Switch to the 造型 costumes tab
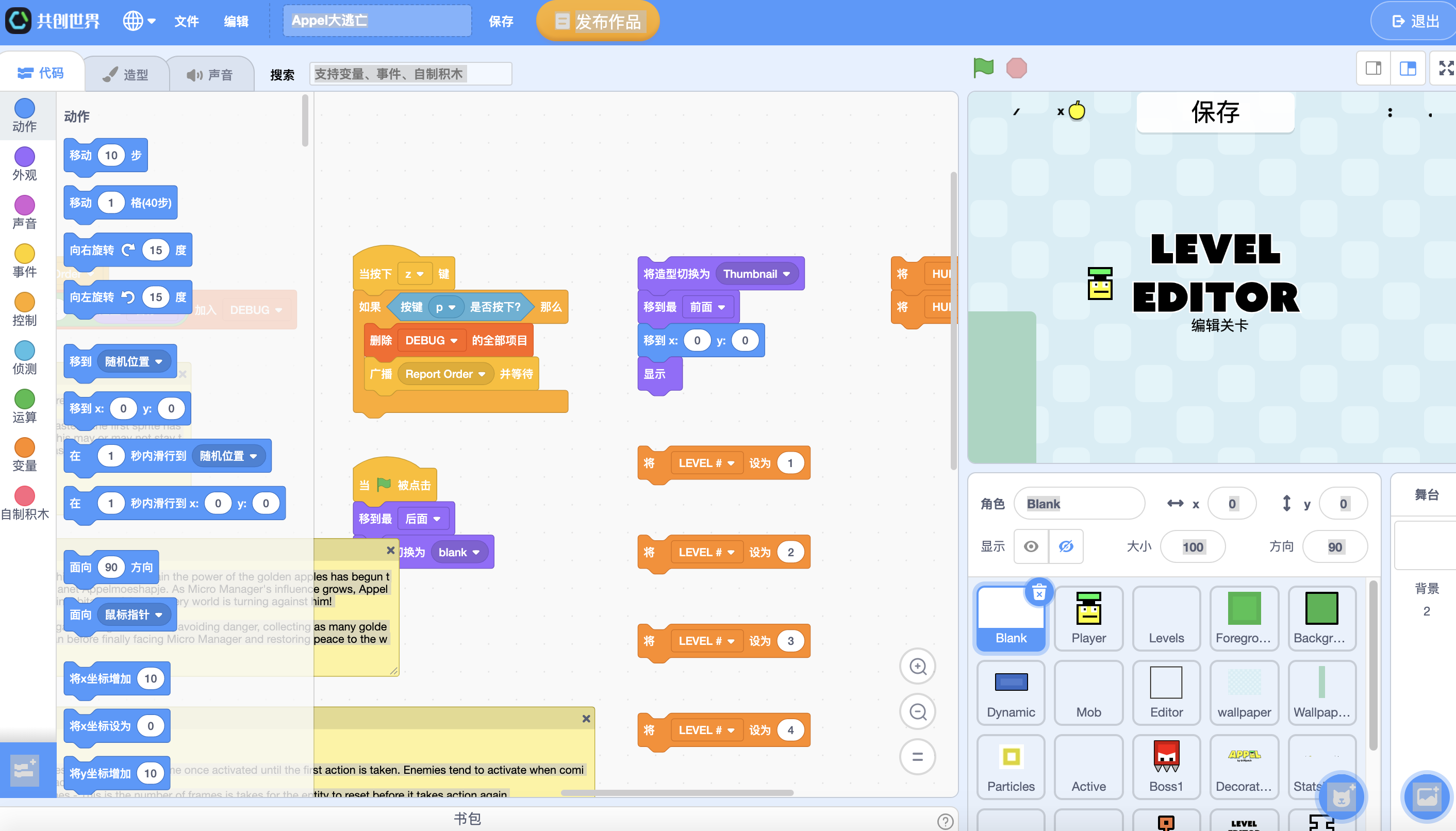The width and height of the screenshot is (1456, 831). tap(126, 74)
